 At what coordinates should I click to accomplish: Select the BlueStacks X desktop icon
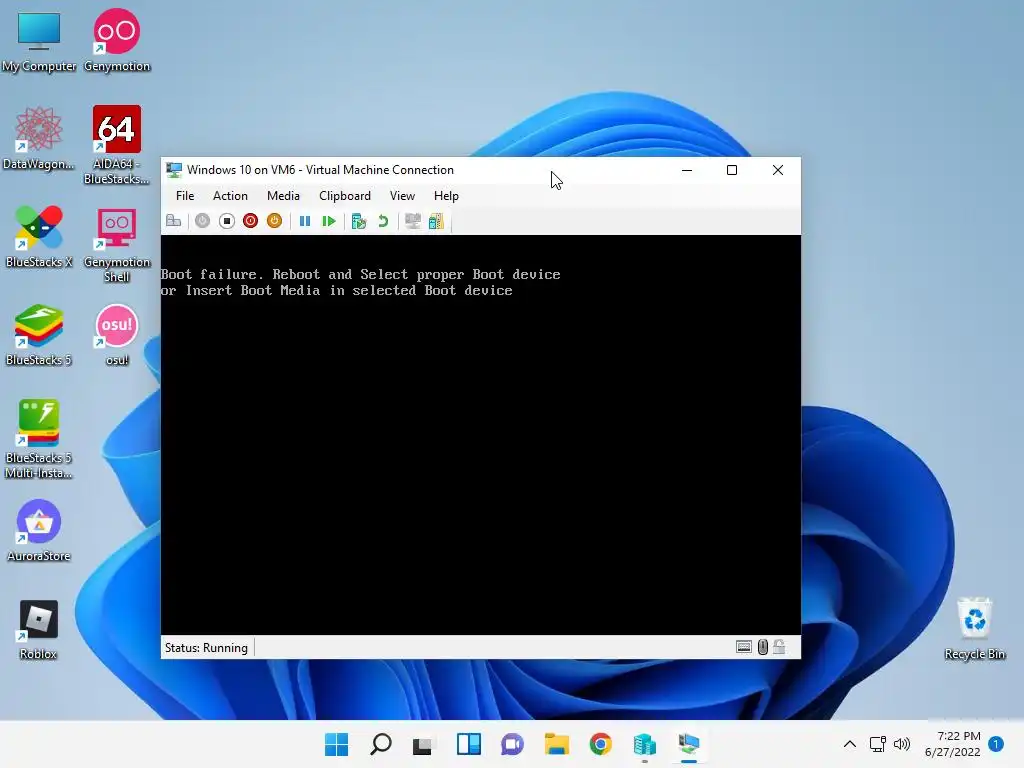39,237
